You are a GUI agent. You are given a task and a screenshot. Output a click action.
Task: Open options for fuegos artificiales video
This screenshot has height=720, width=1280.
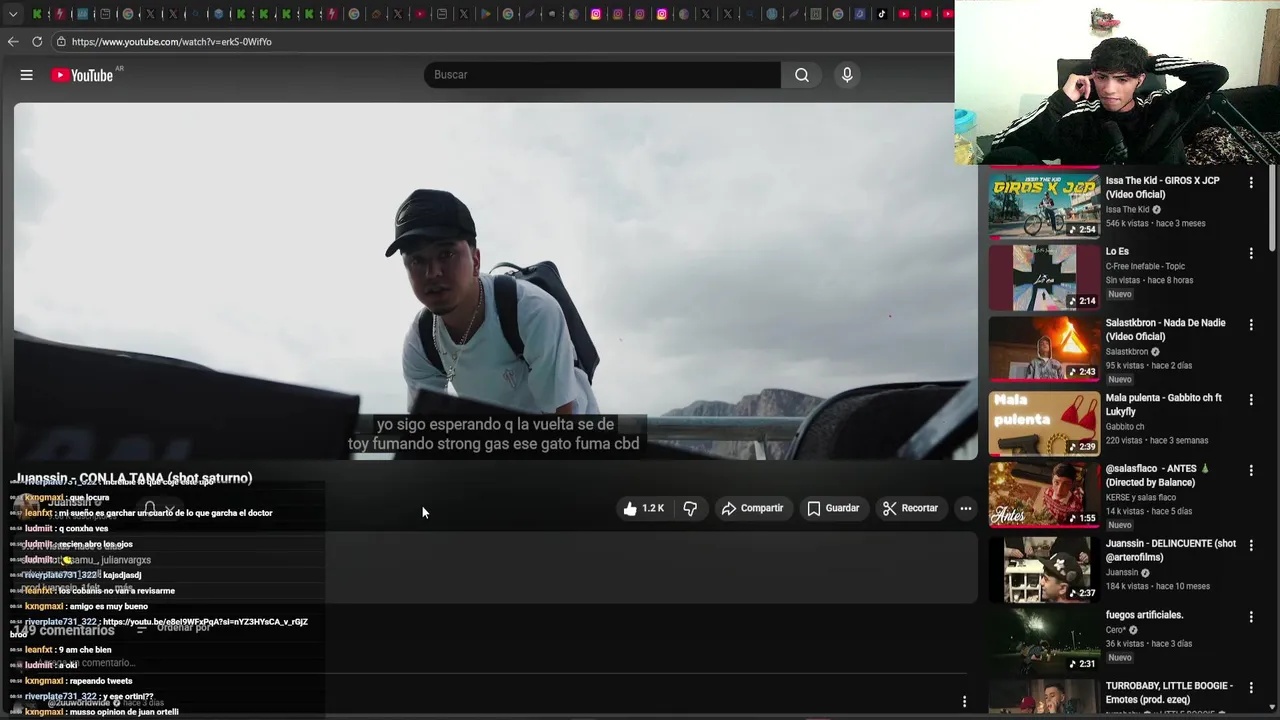tap(1251, 617)
